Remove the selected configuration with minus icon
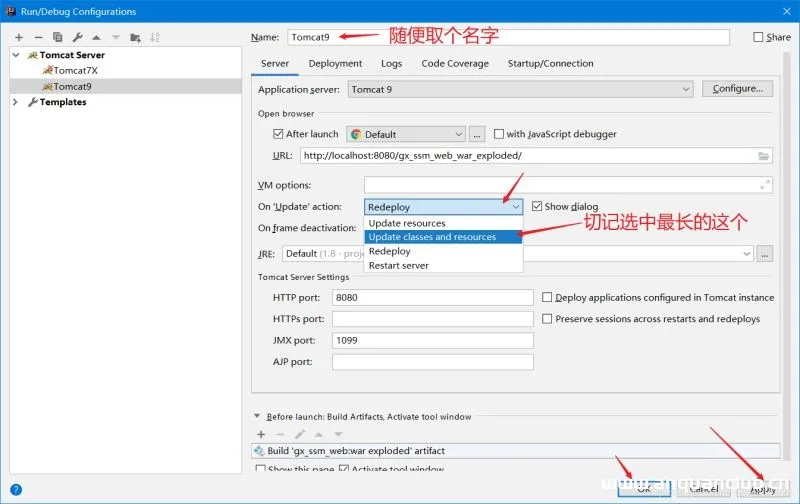This screenshot has height=504, width=800. (x=38, y=37)
